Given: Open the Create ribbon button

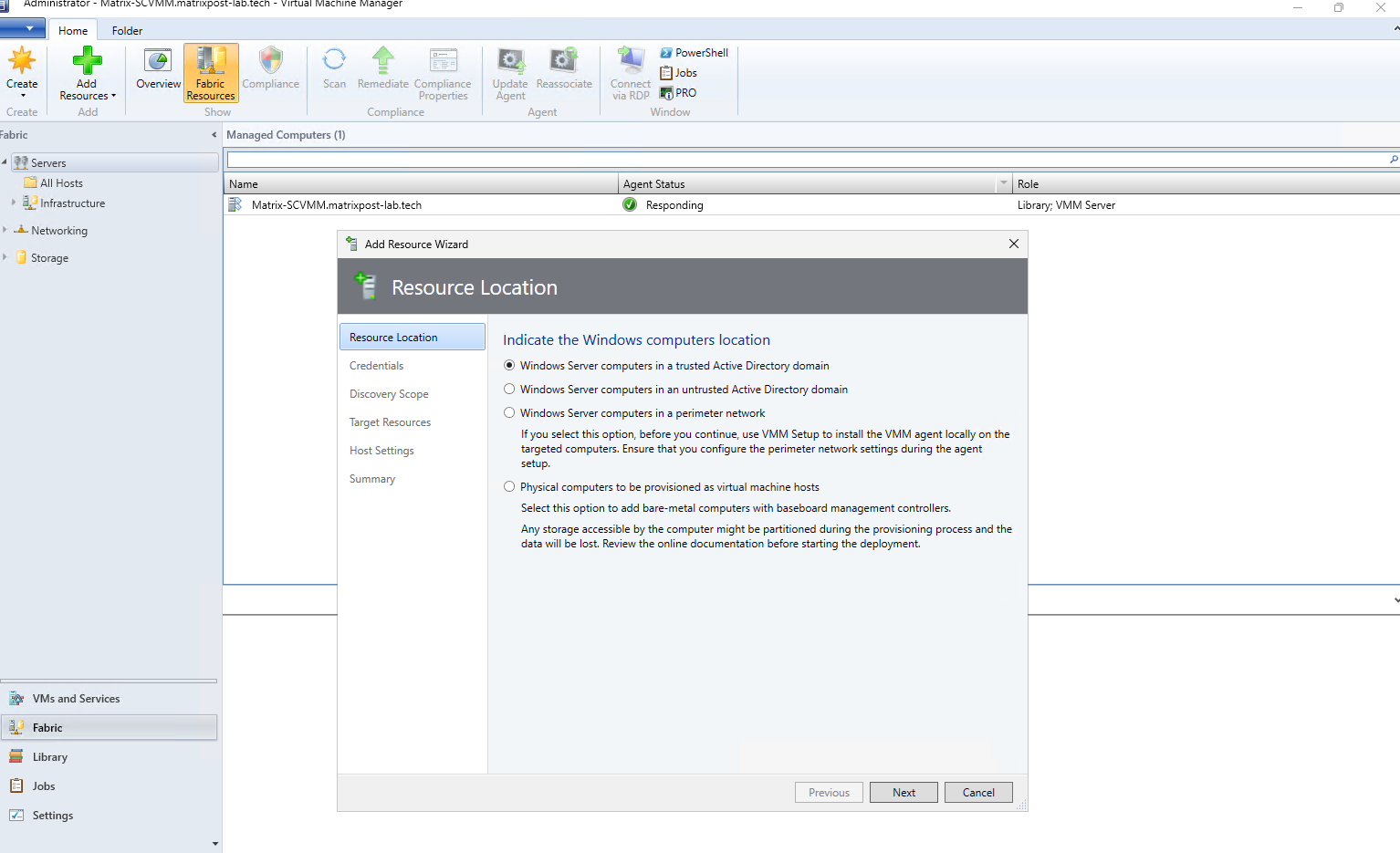Looking at the screenshot, I should tap(22, 72).
